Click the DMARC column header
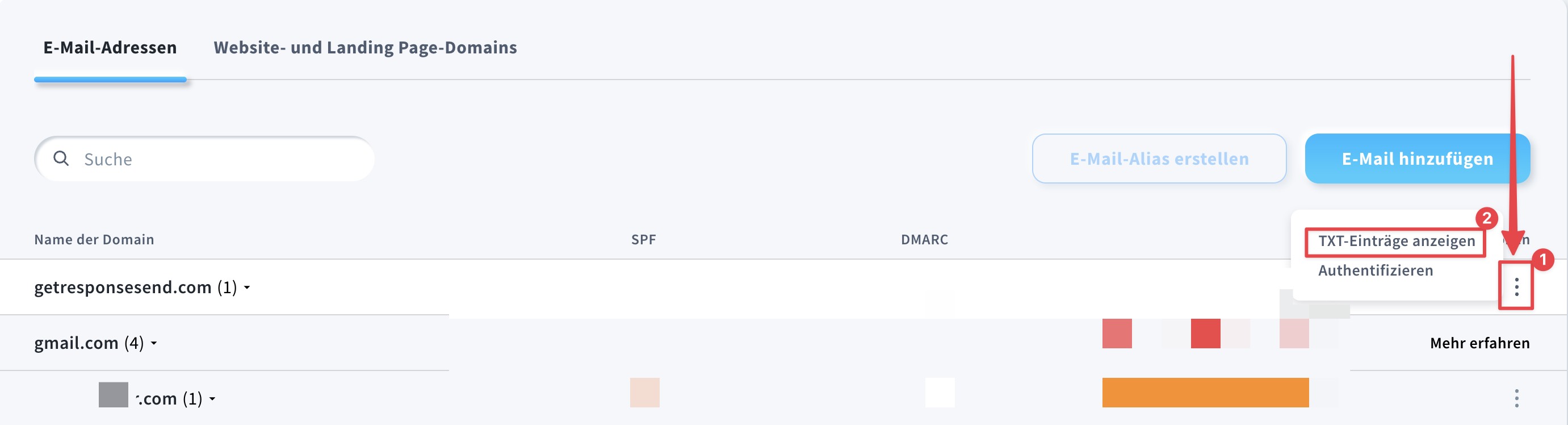The height and width of the screenshot is (425, 1568). (x=924, y=239)
